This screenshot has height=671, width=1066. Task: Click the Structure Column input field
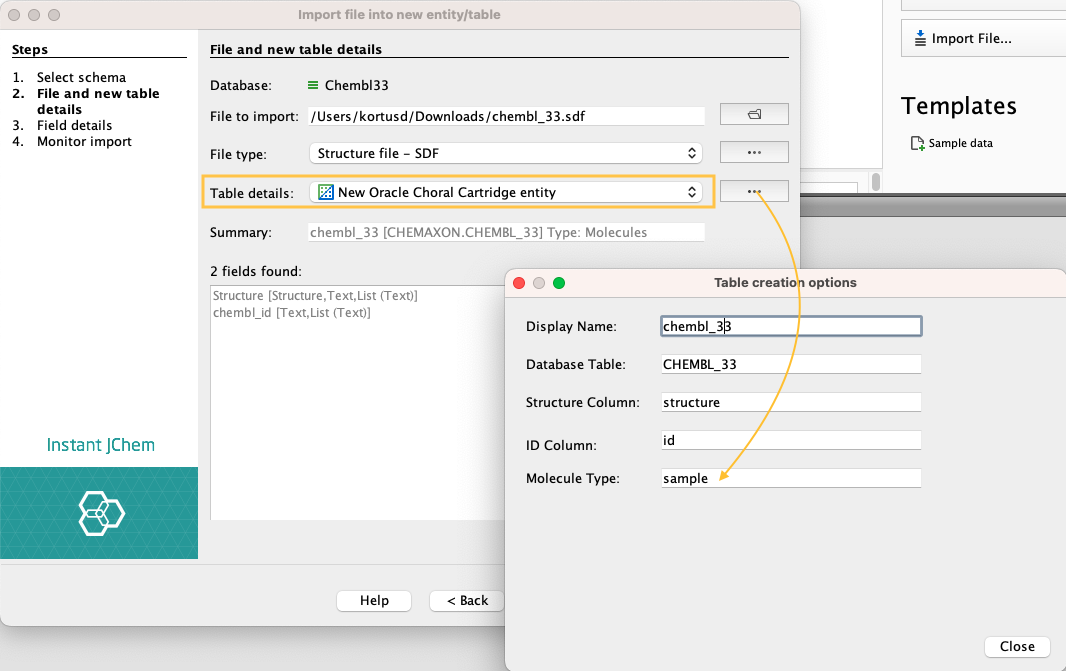789,401
